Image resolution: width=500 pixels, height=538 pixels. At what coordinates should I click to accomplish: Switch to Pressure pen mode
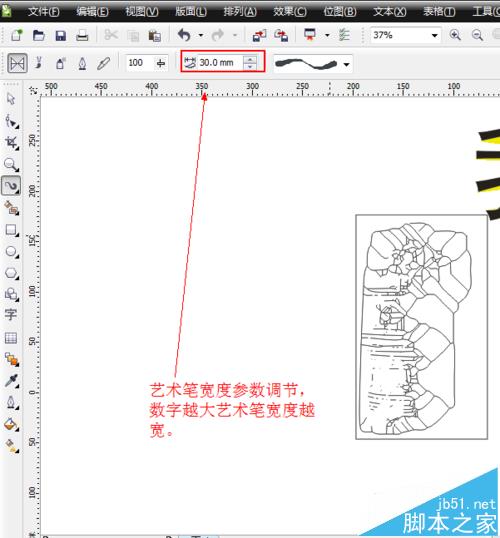coord(104,63)
